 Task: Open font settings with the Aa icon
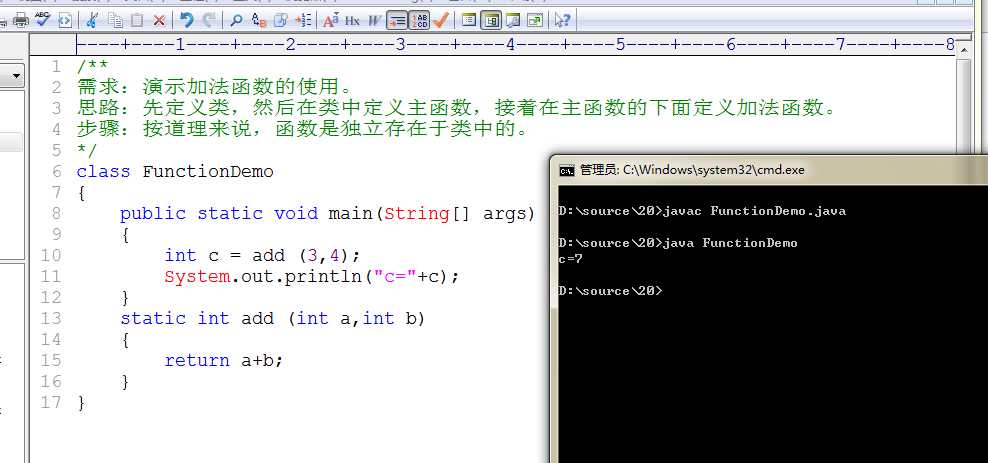coord(331,21)
